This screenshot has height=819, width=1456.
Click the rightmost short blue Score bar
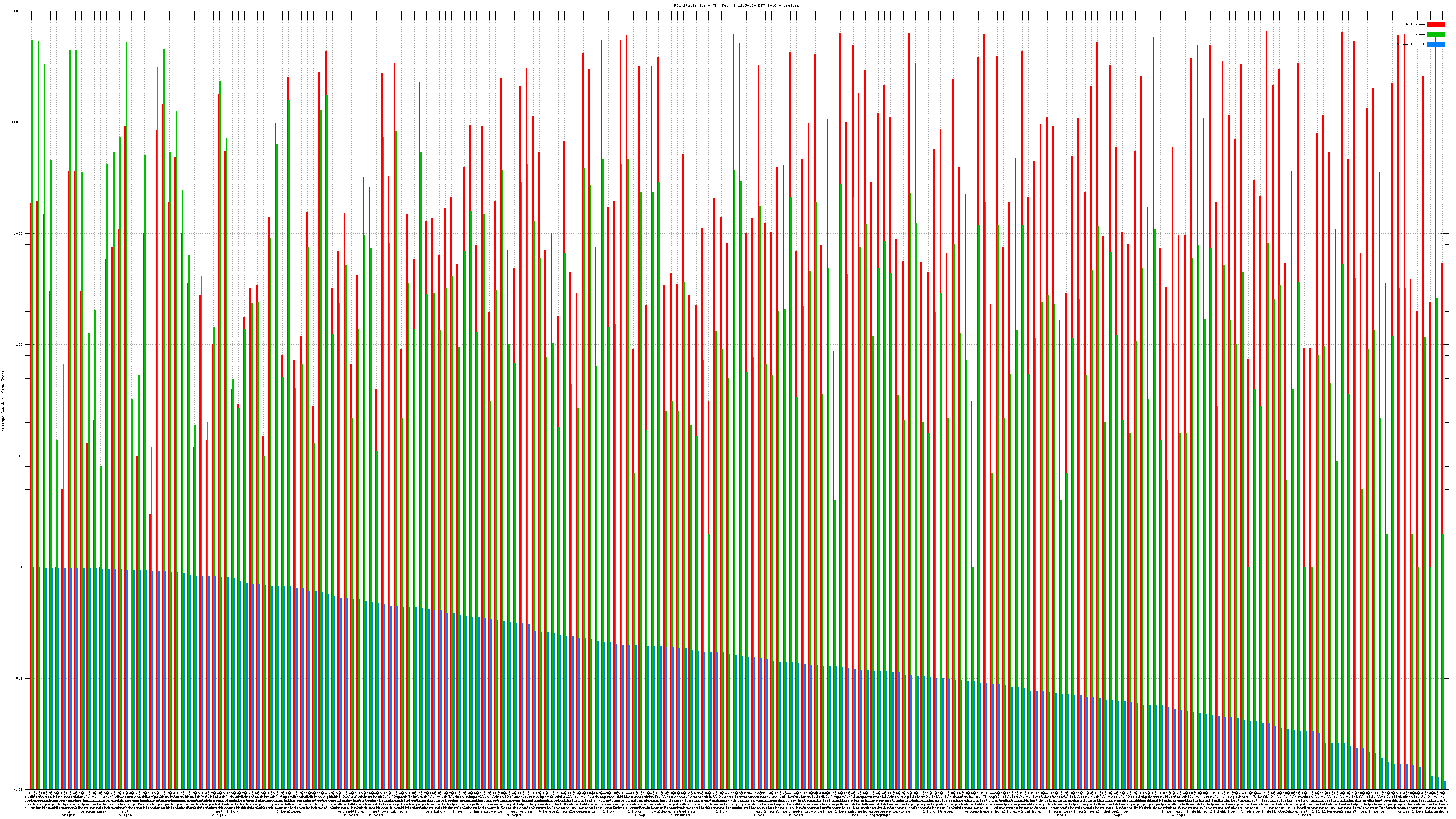point(1445,786)
